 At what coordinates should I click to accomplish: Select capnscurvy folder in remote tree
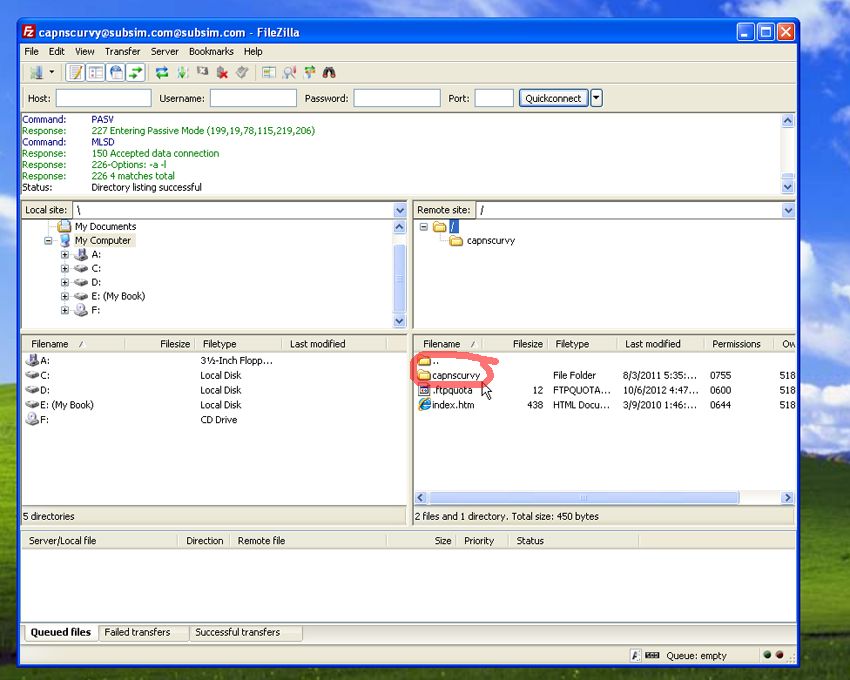coord(491,241)
